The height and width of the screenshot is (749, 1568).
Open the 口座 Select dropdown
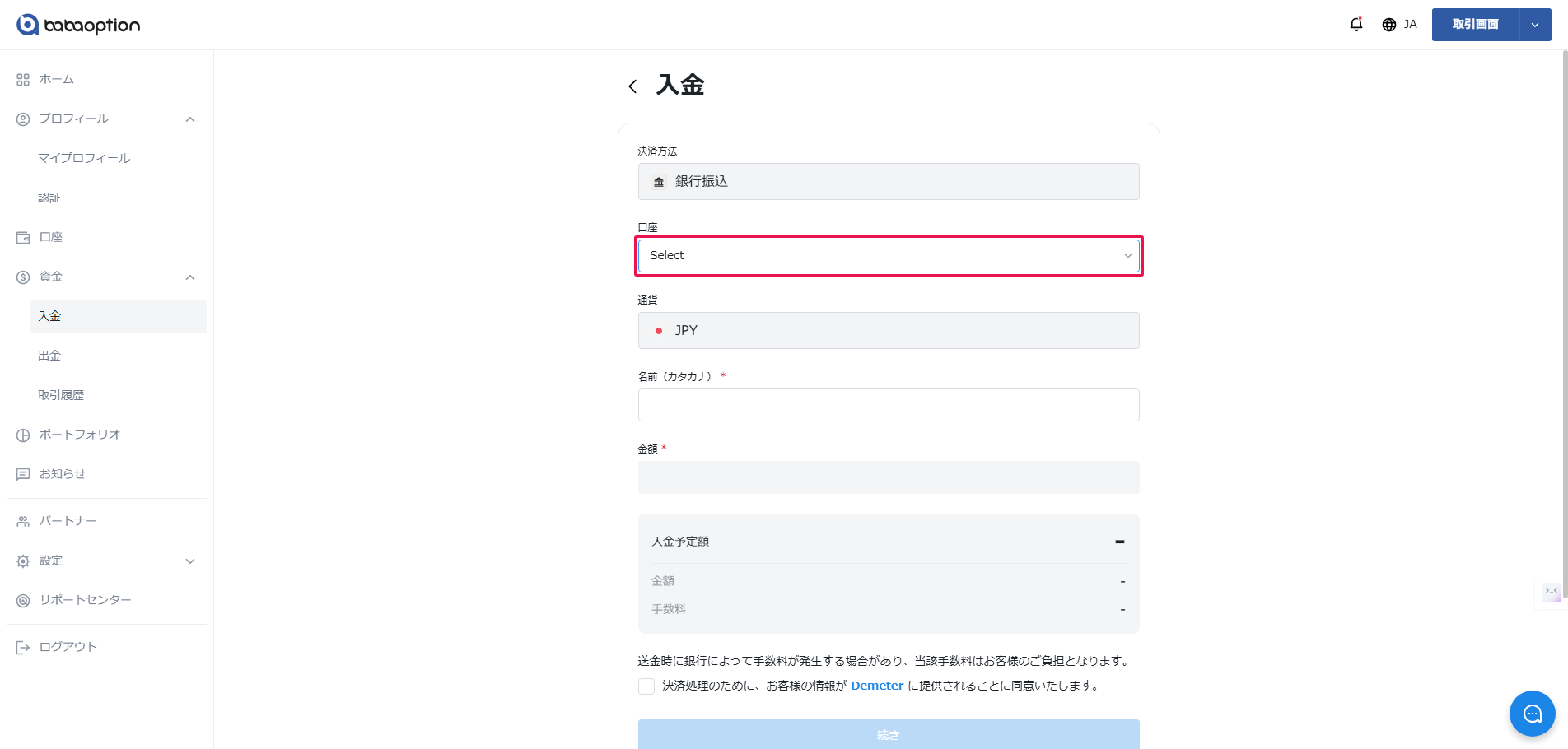[x=888, y=256]
